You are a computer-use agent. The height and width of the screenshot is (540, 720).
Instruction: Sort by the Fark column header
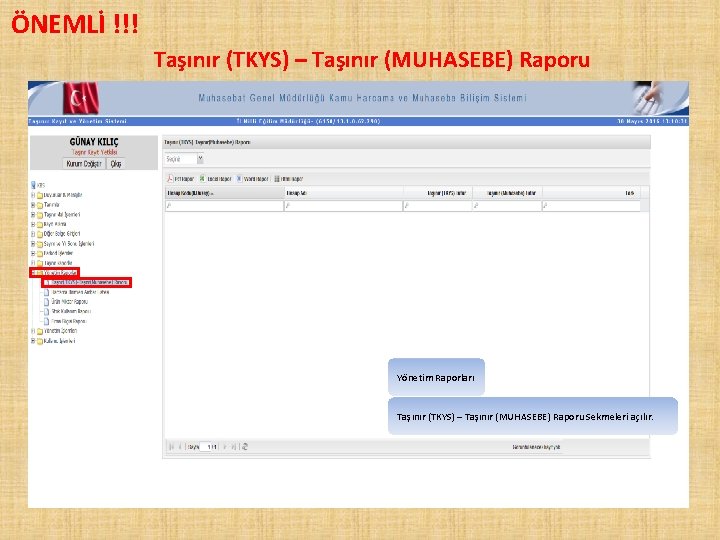tap(591, 193)
